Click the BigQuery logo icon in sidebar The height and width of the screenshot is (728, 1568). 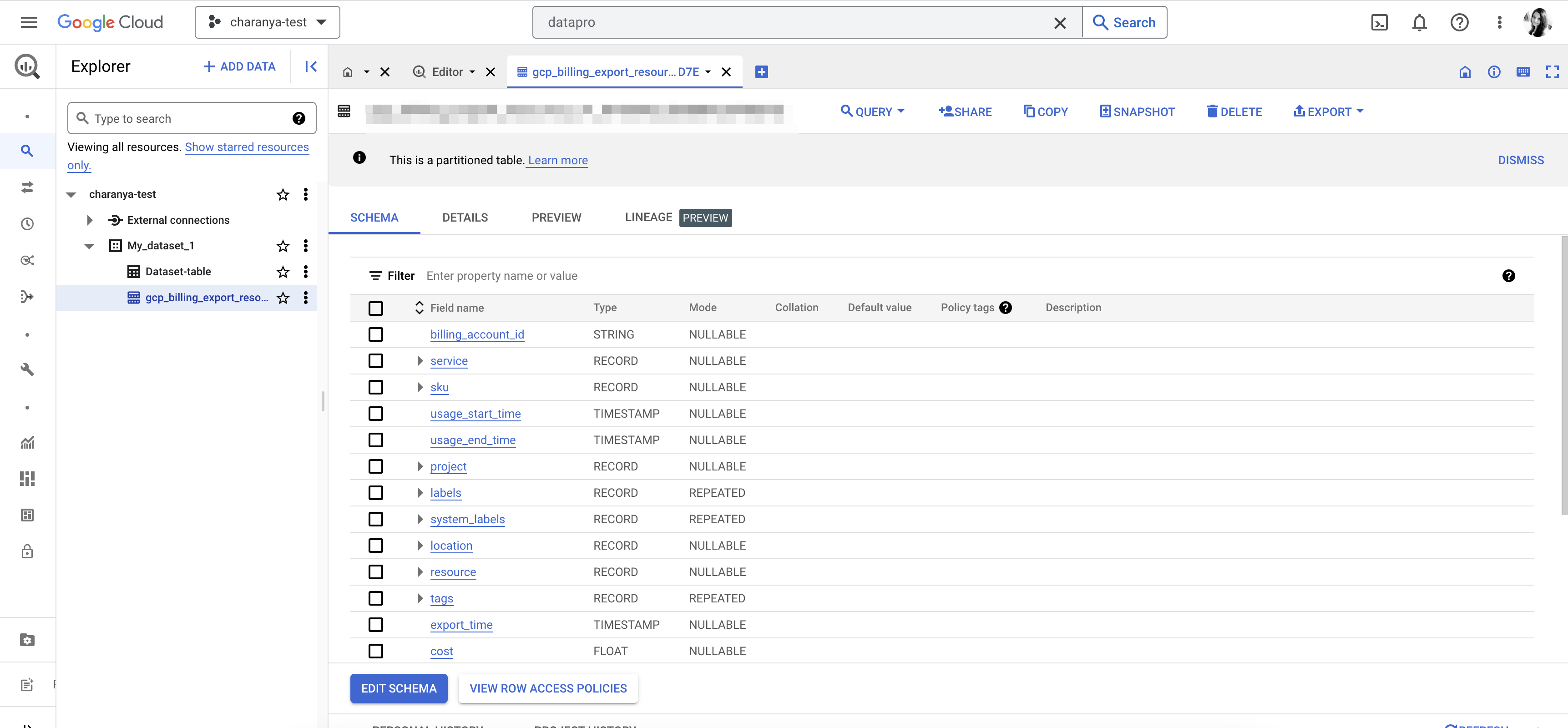pos(27,66)
